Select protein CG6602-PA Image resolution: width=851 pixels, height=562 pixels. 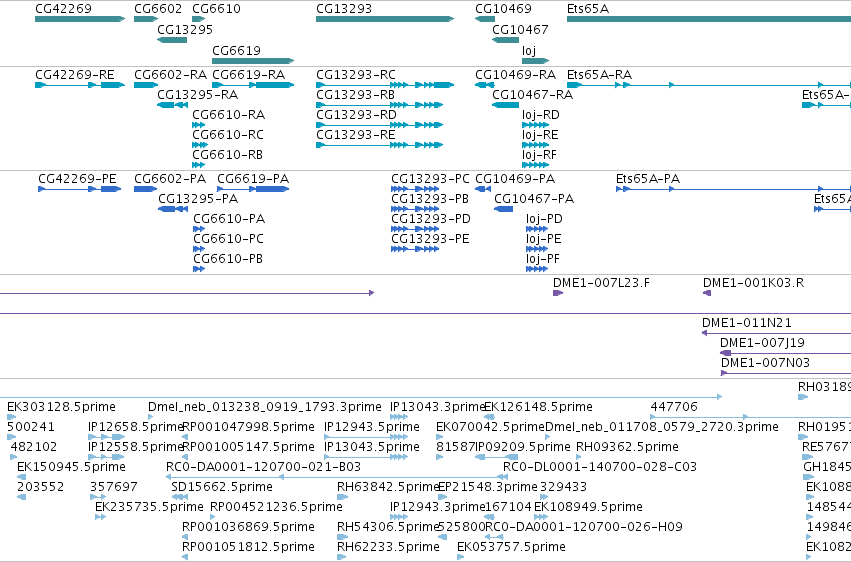click(x=145, y=189)
